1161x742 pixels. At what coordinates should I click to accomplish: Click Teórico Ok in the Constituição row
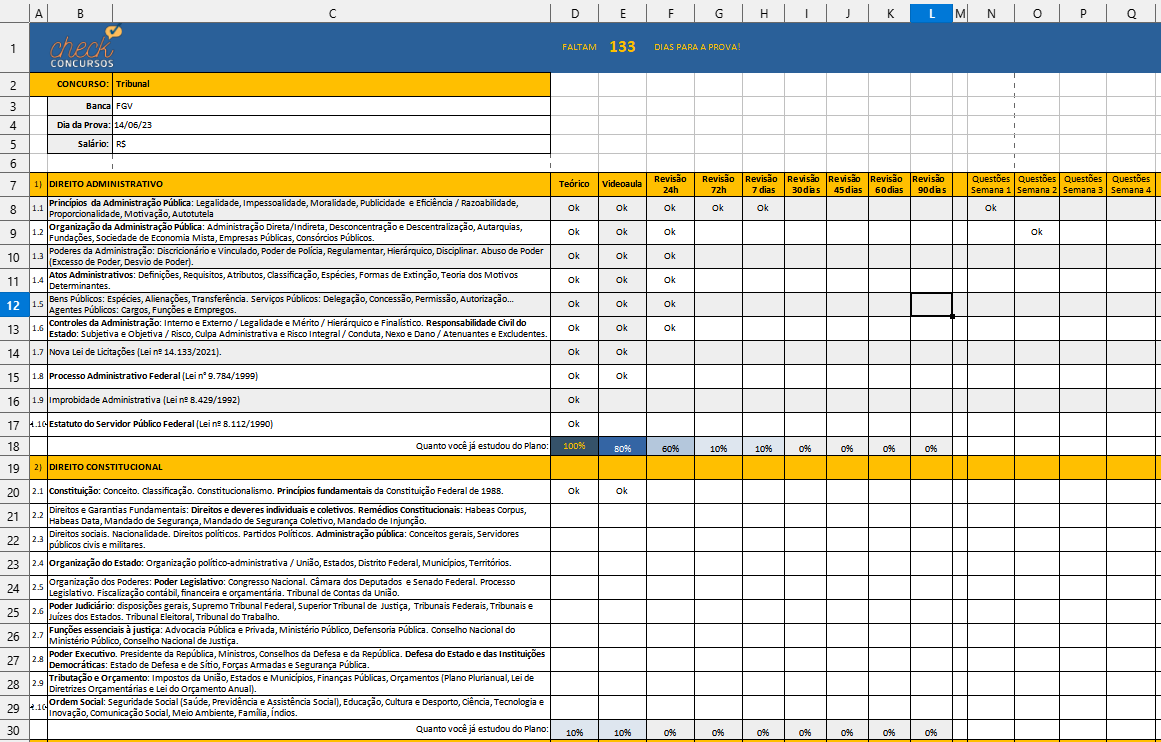point(574,491)
